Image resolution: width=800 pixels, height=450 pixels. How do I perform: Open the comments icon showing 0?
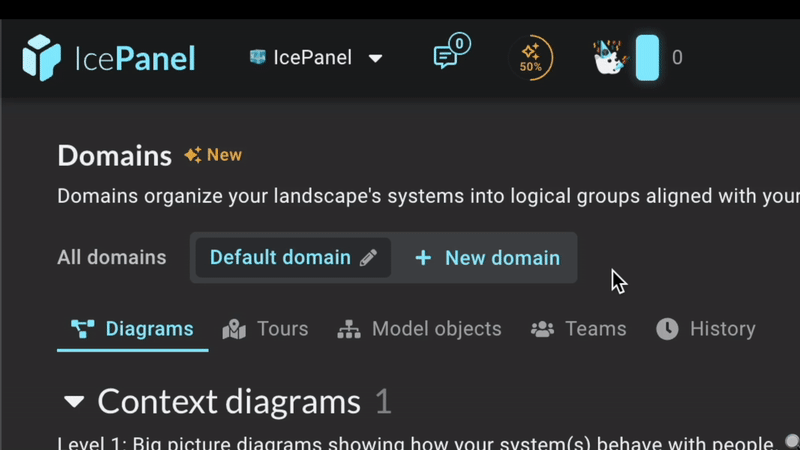click(x=452, y=52)
